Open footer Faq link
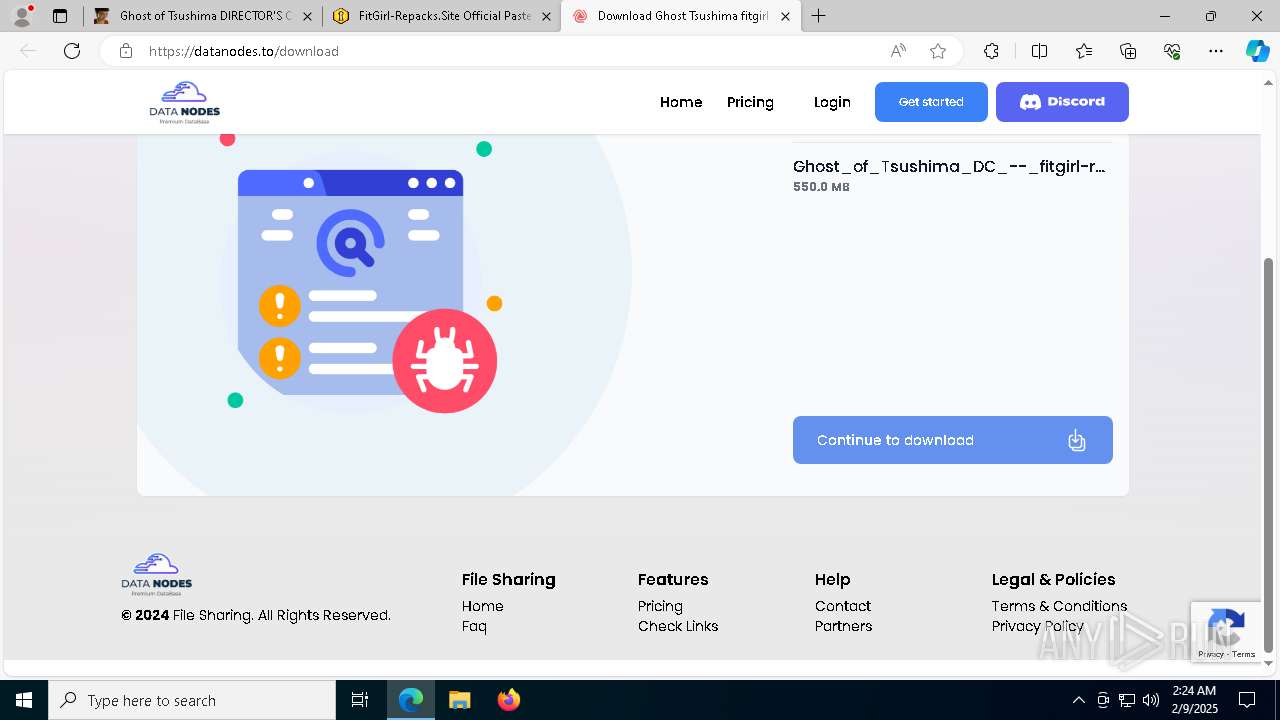 tap(474, 626)
